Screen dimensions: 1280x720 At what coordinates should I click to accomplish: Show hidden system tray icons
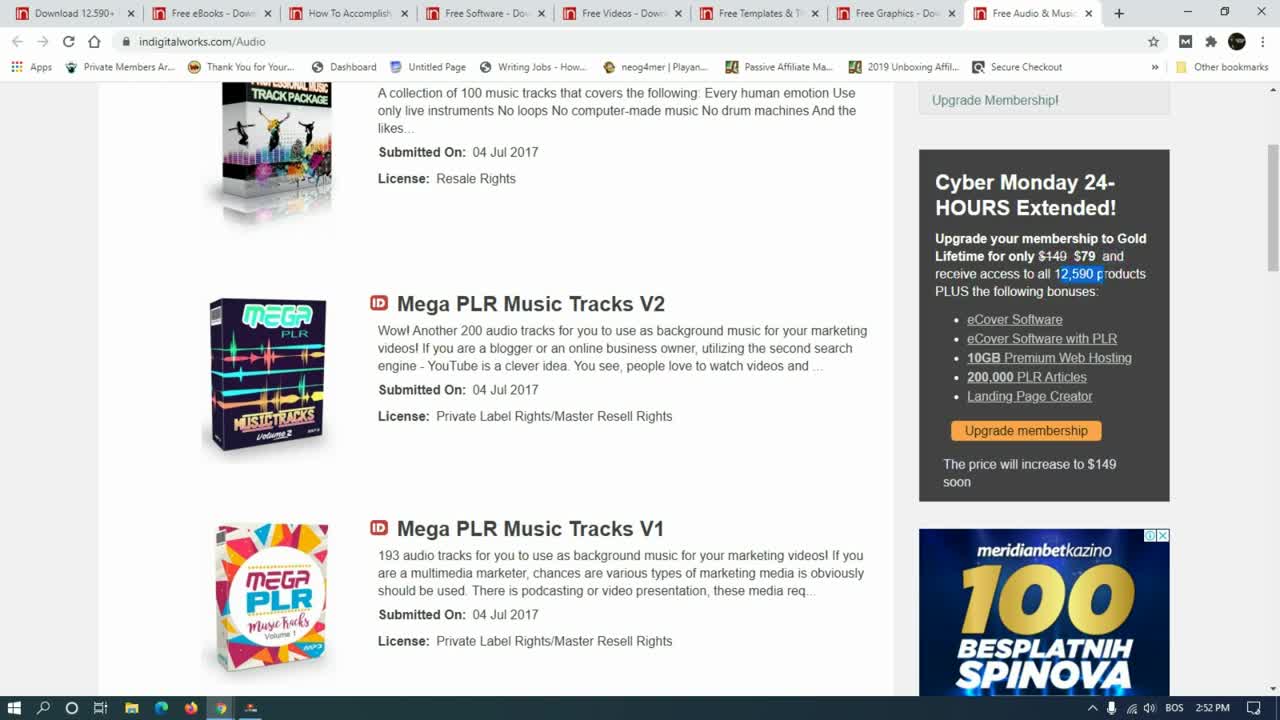point(1092,708)
